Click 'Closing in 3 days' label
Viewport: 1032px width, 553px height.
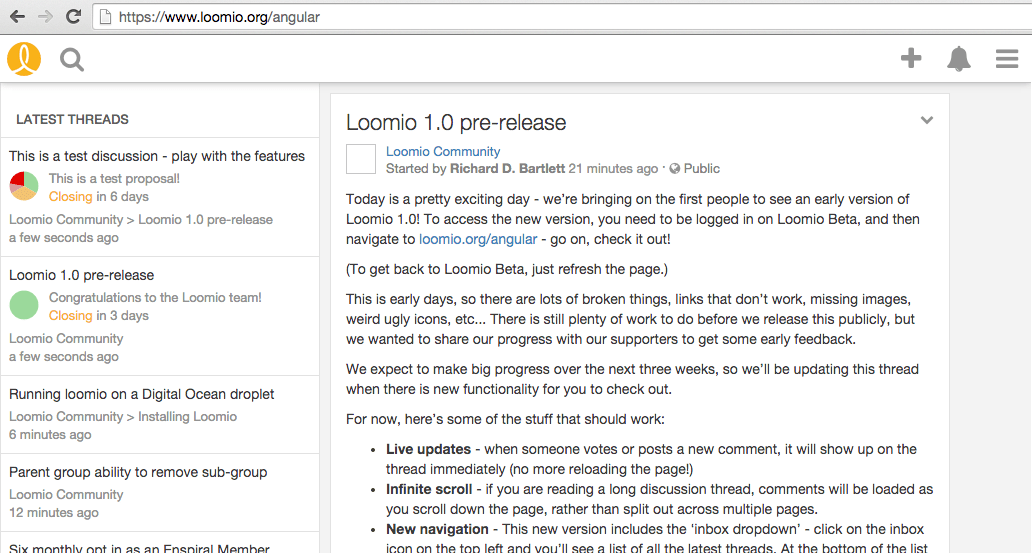point(99,315)
